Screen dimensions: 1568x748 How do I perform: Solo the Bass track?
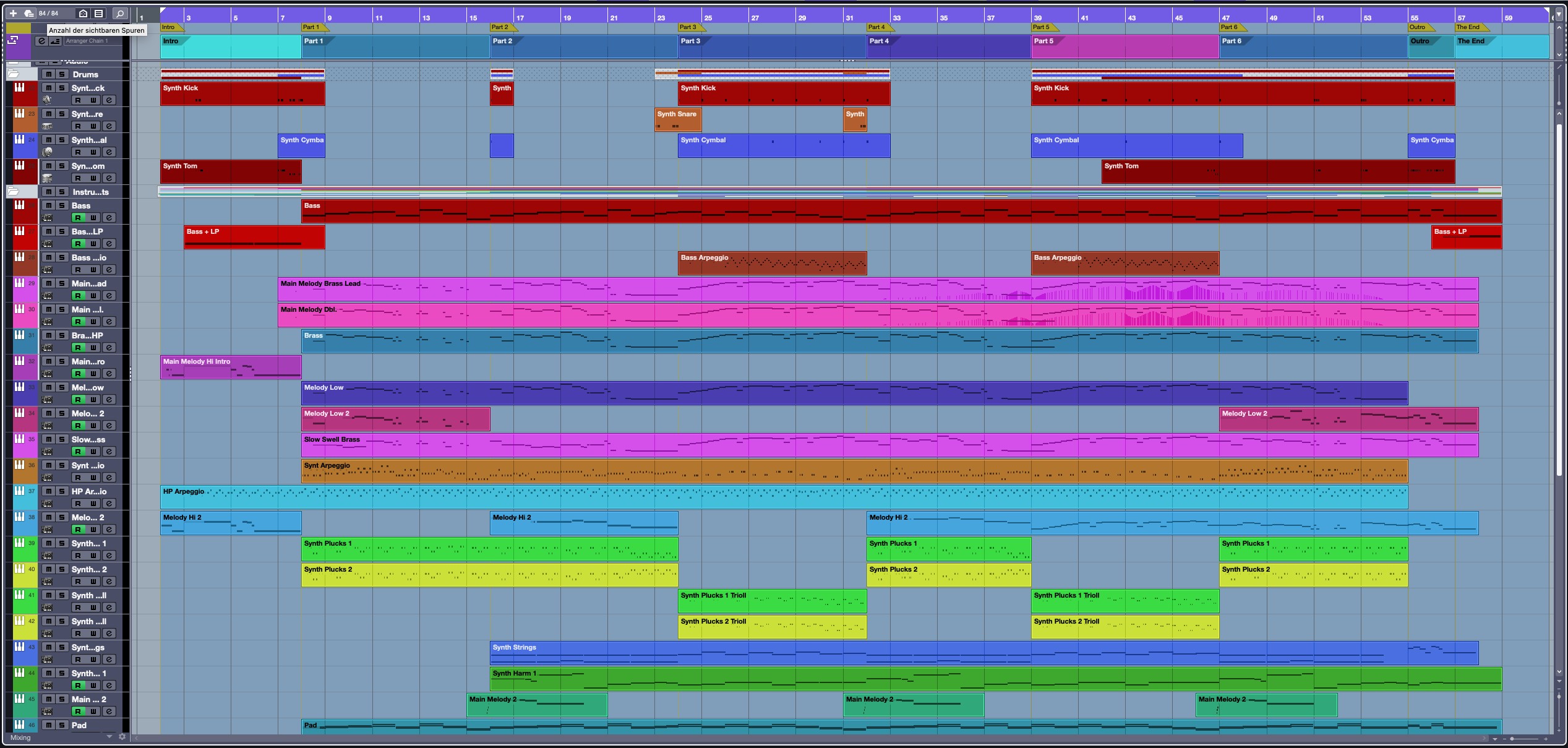tap(62, 205)
